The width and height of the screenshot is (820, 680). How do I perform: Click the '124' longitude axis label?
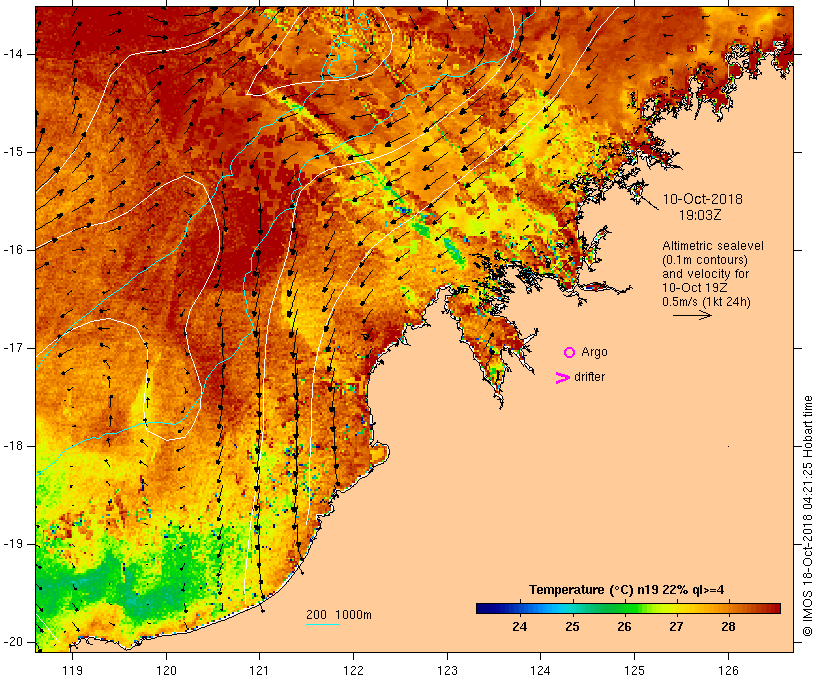tap(541, 671)
